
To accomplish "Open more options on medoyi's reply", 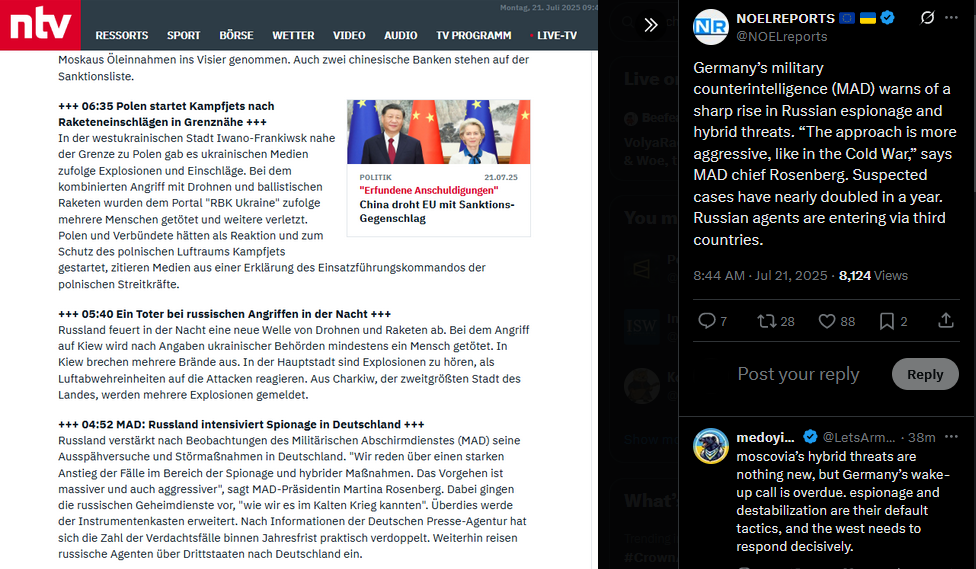I will (951, 437).
